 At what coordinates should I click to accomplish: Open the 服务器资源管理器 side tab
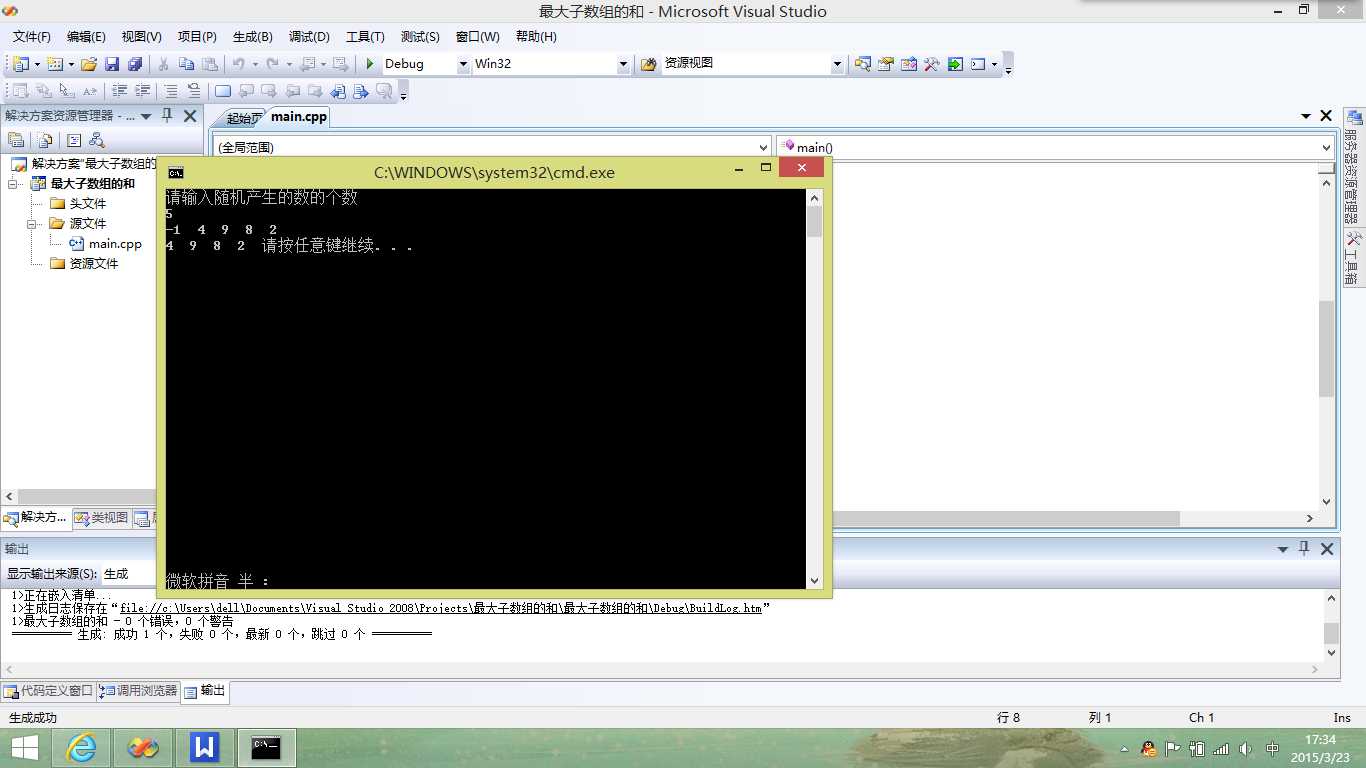pos(1352,166)
